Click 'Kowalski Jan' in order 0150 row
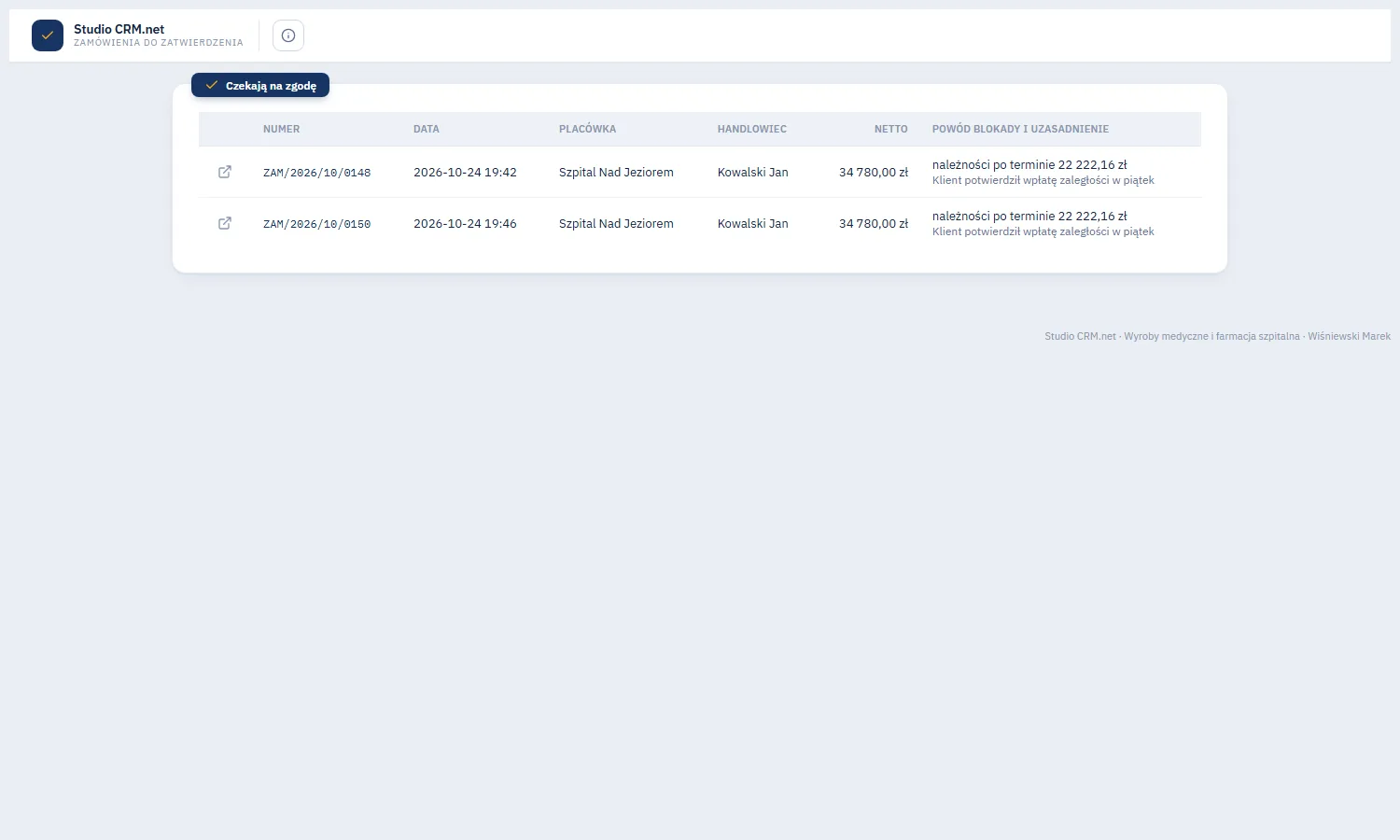The height and width of the screenshot is (840, 1400). [x=753, y=224]
